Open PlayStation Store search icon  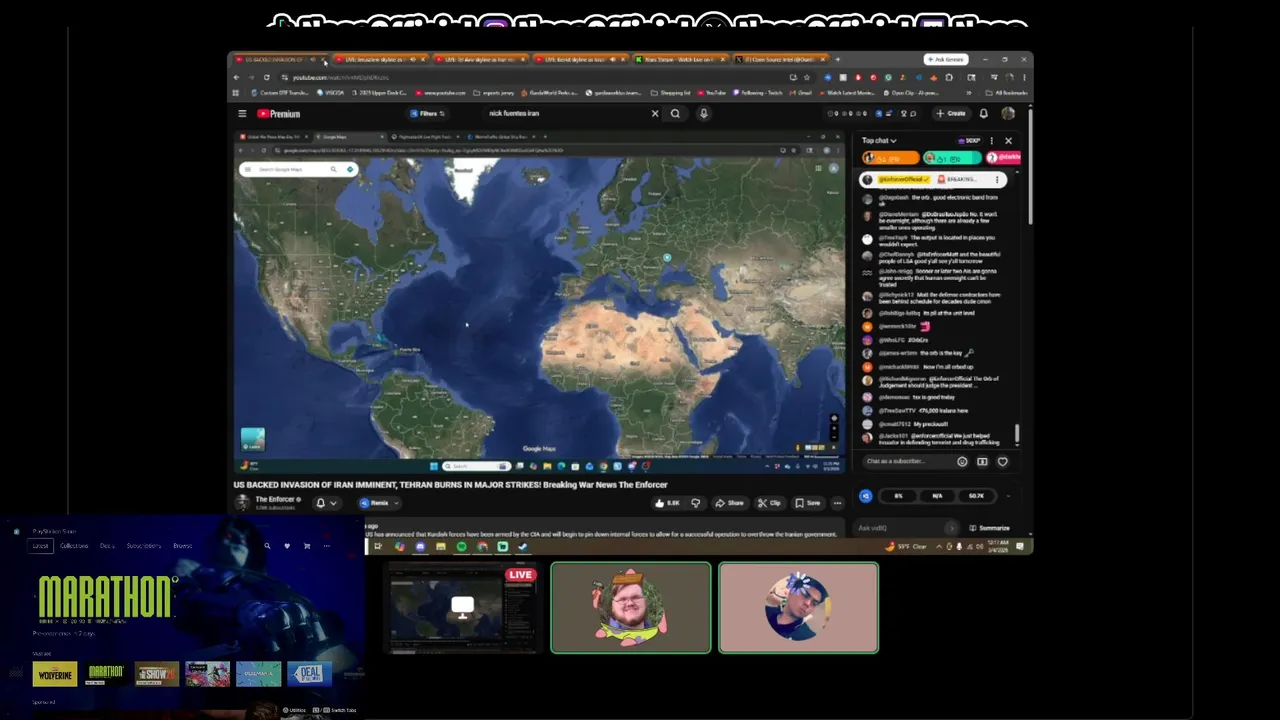pyautogui.click(x=267, y=546)
